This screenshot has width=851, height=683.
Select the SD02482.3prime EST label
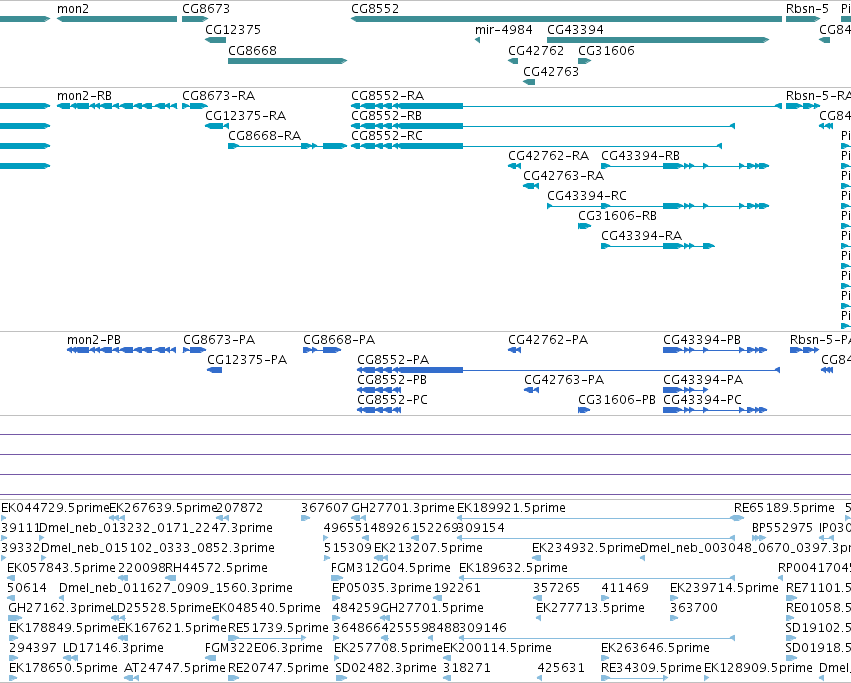point(386,668)
